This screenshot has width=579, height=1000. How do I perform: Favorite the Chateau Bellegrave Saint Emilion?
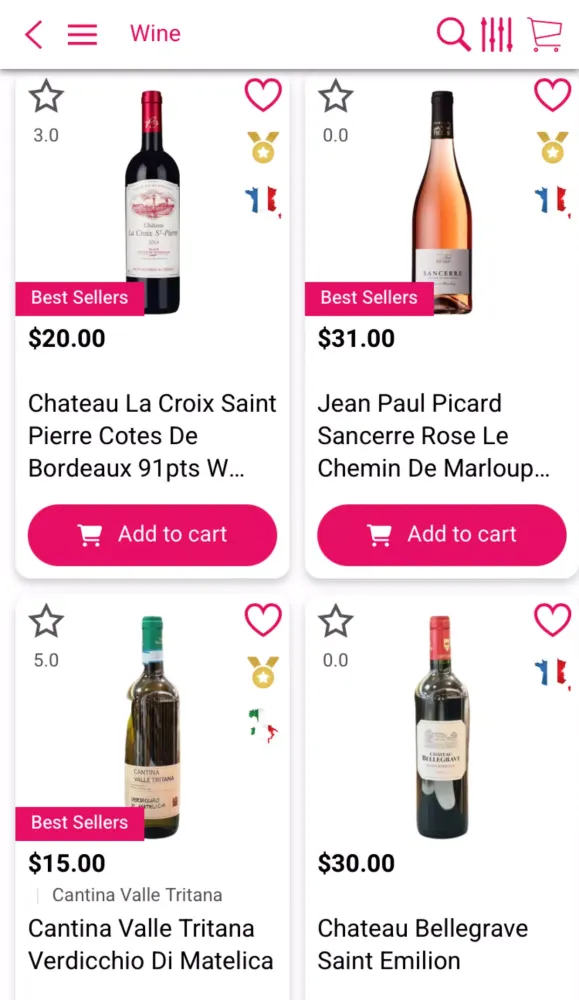(x=552, y=620)
